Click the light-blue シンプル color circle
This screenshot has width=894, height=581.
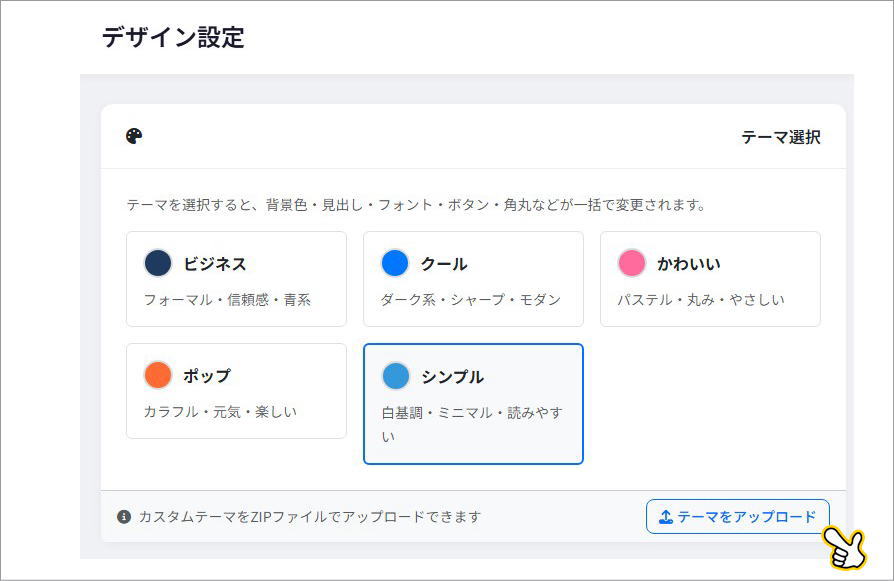point(396,377)
